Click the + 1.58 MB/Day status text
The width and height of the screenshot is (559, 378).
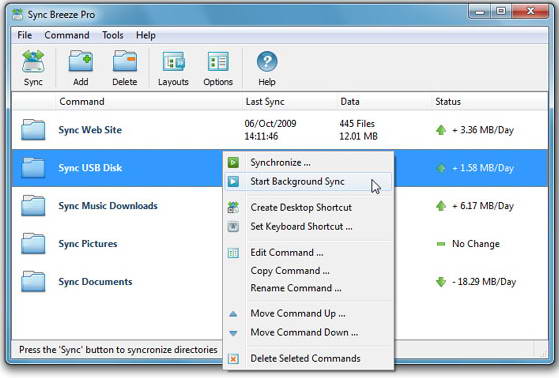click(483, 168)
